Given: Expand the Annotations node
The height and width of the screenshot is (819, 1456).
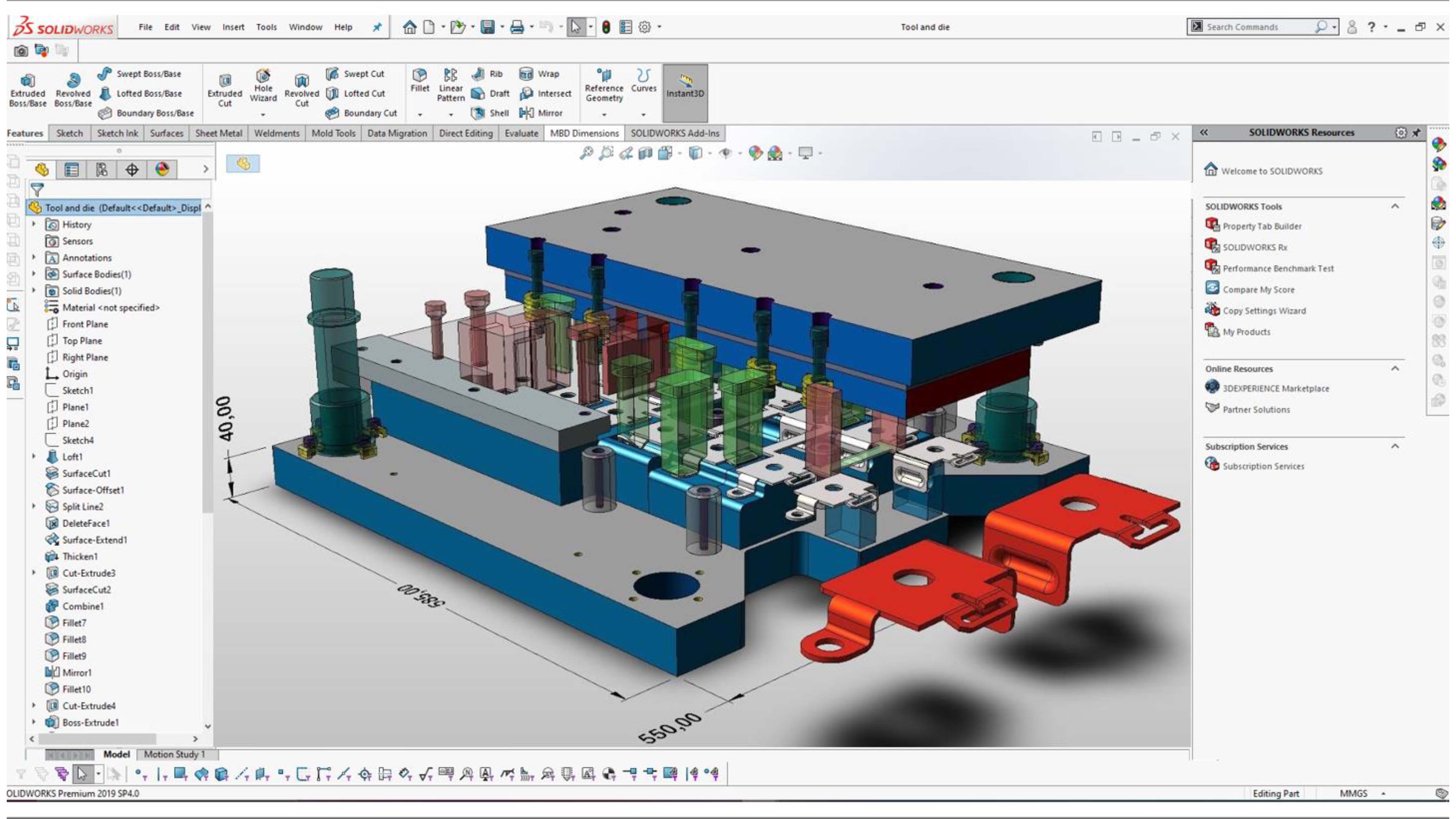Looking at the screenshot, I should [34, 258].
